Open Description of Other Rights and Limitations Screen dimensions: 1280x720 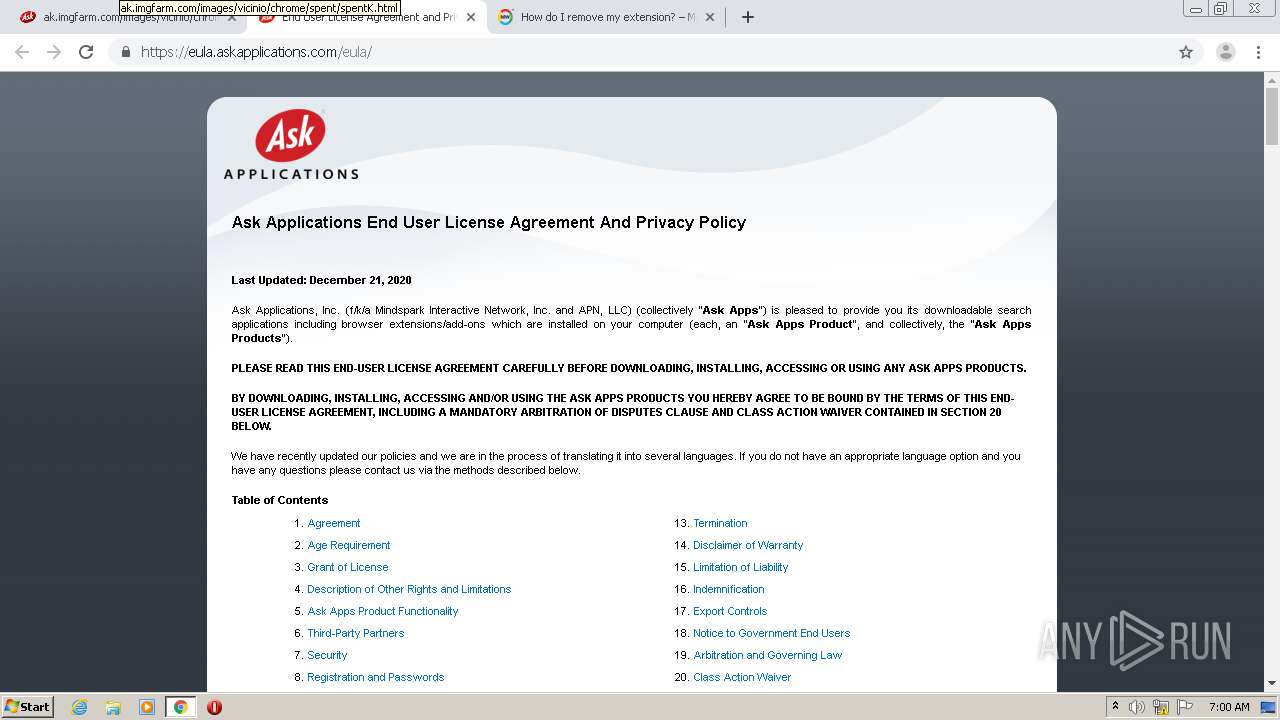click(409, 589)
